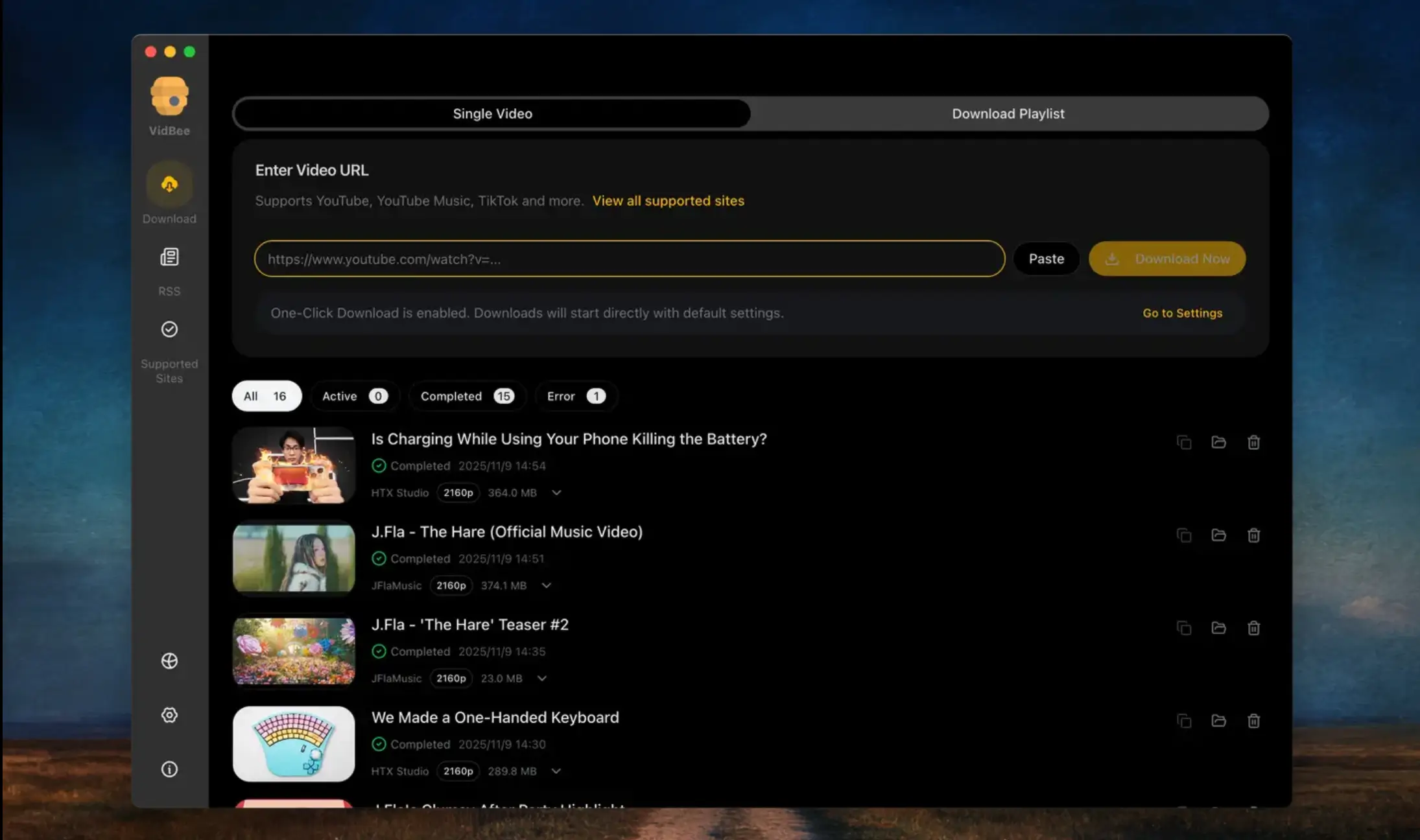This screenshot has width=1420, height=840.
Task: Filter by Error downloads
Action: tap(576, 396)
